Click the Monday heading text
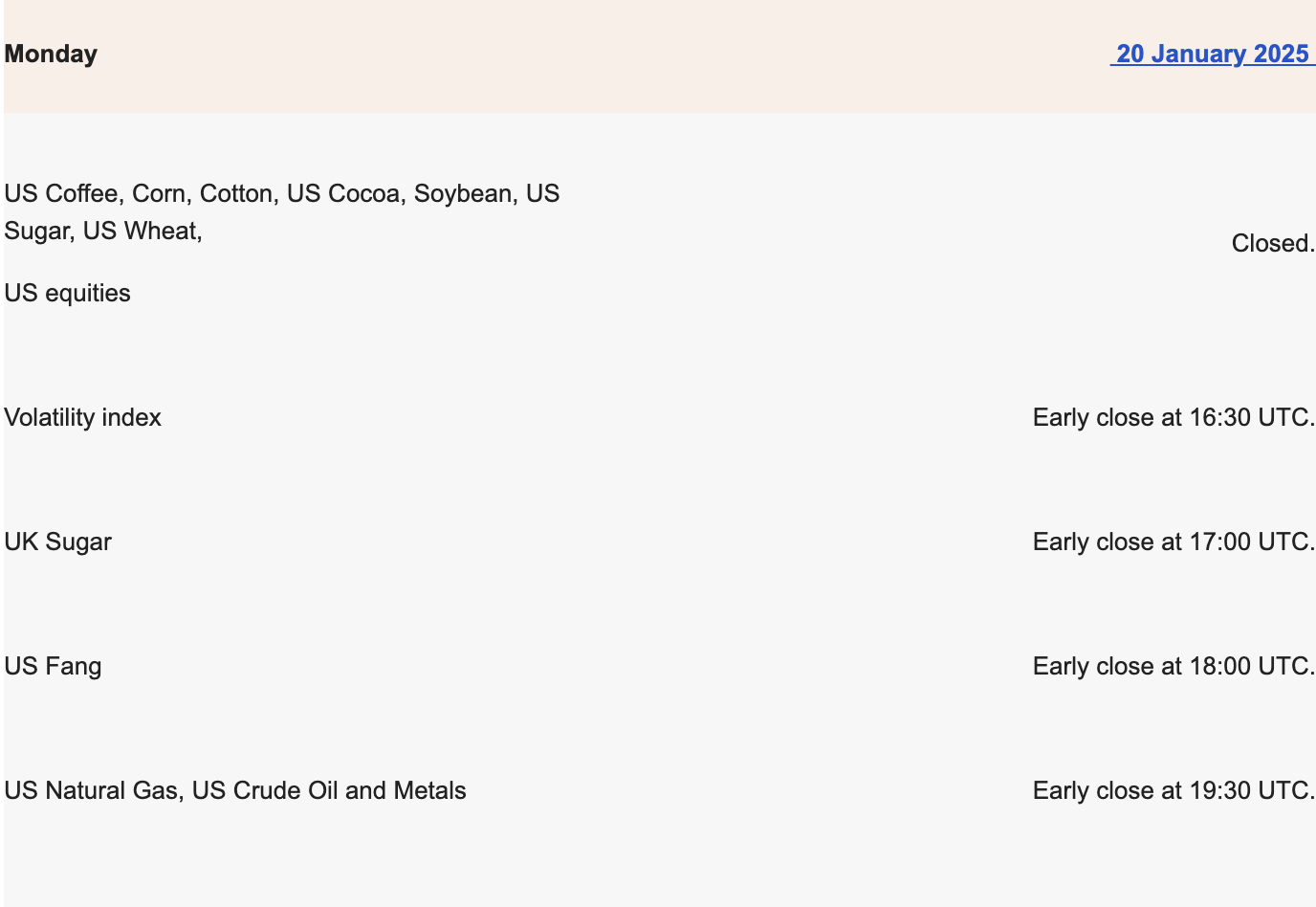This screenshot has height=907, width=1316. pyautogui.click(x=51, y=54)
